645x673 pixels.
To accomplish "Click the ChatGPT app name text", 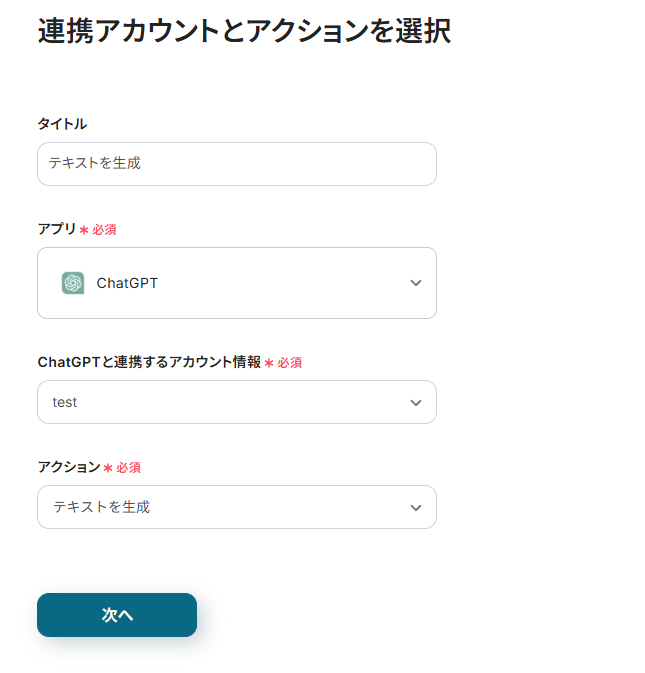I will coord(127,283).
